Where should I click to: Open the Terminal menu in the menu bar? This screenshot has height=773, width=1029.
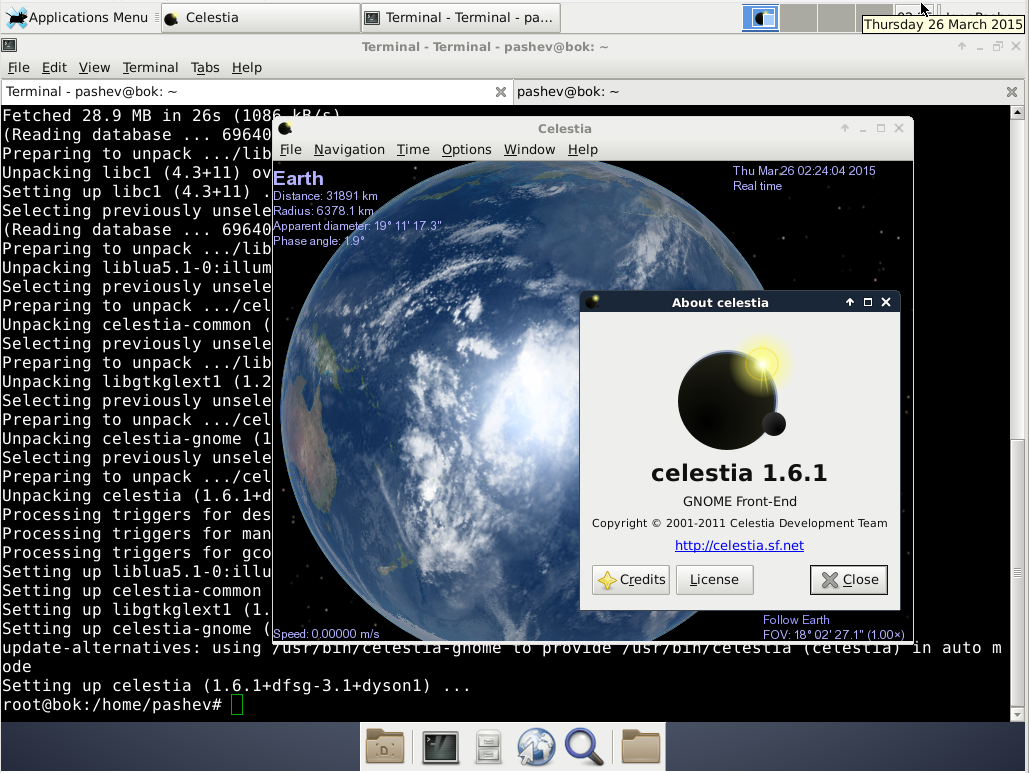(x=150, y=68)
